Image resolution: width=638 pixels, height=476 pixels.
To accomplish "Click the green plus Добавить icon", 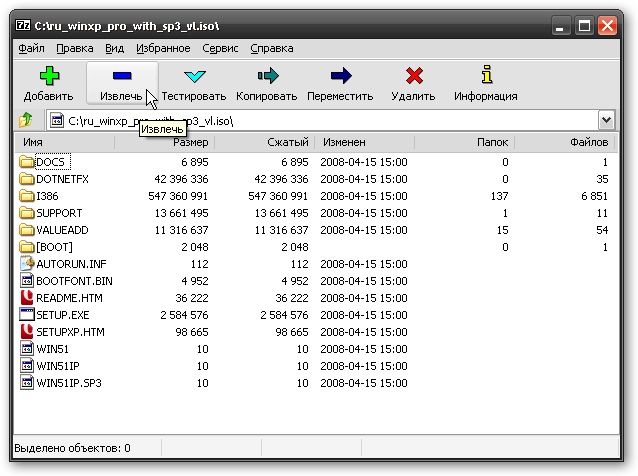I will click(49, 75).
